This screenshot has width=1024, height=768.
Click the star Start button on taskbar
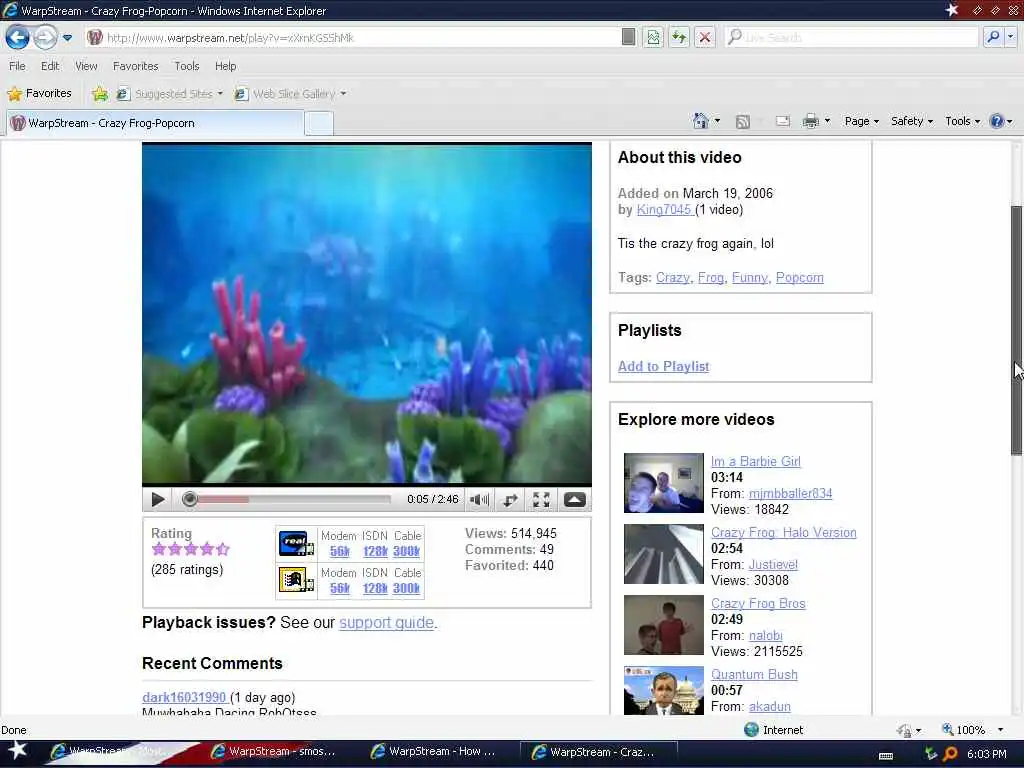[x=18, y=752]
